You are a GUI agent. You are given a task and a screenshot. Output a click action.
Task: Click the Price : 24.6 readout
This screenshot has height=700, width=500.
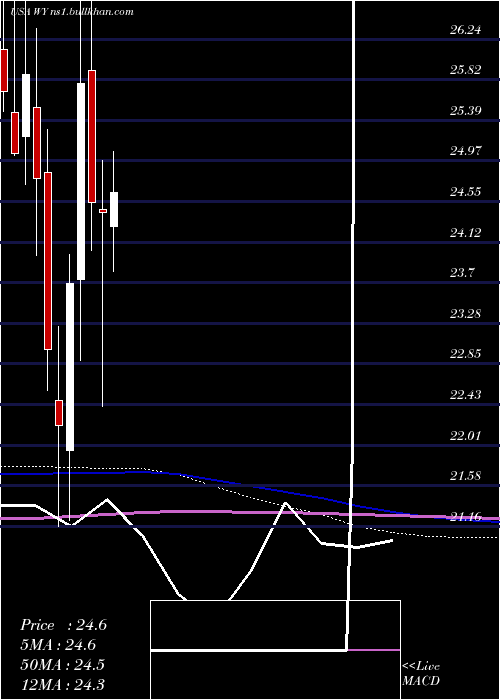(63, 625)
